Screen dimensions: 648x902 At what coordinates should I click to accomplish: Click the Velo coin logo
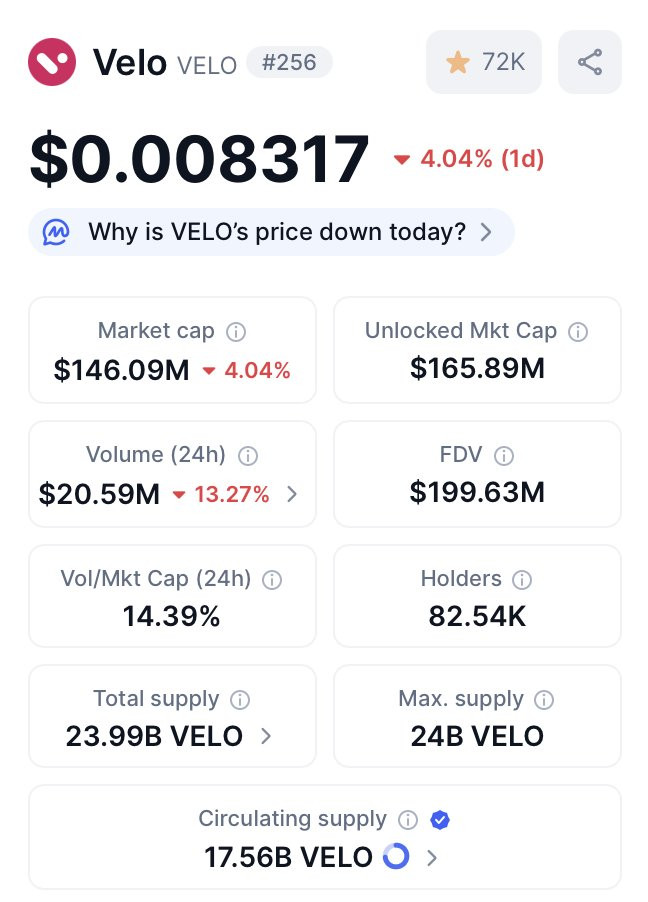click(x=52, y=62)
